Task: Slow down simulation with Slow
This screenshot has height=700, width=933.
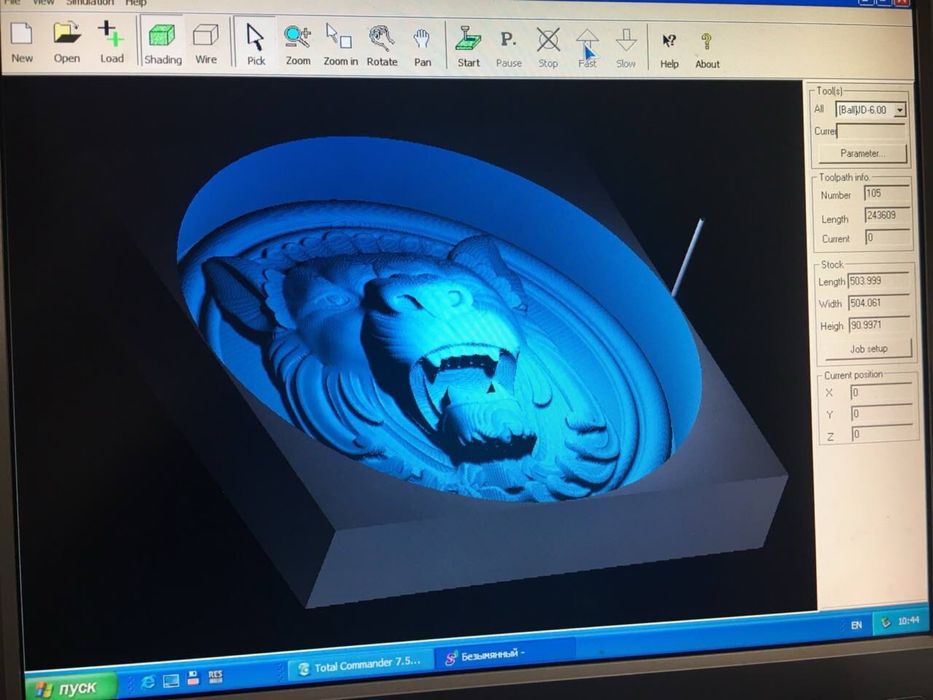Action: coord(626,49)
